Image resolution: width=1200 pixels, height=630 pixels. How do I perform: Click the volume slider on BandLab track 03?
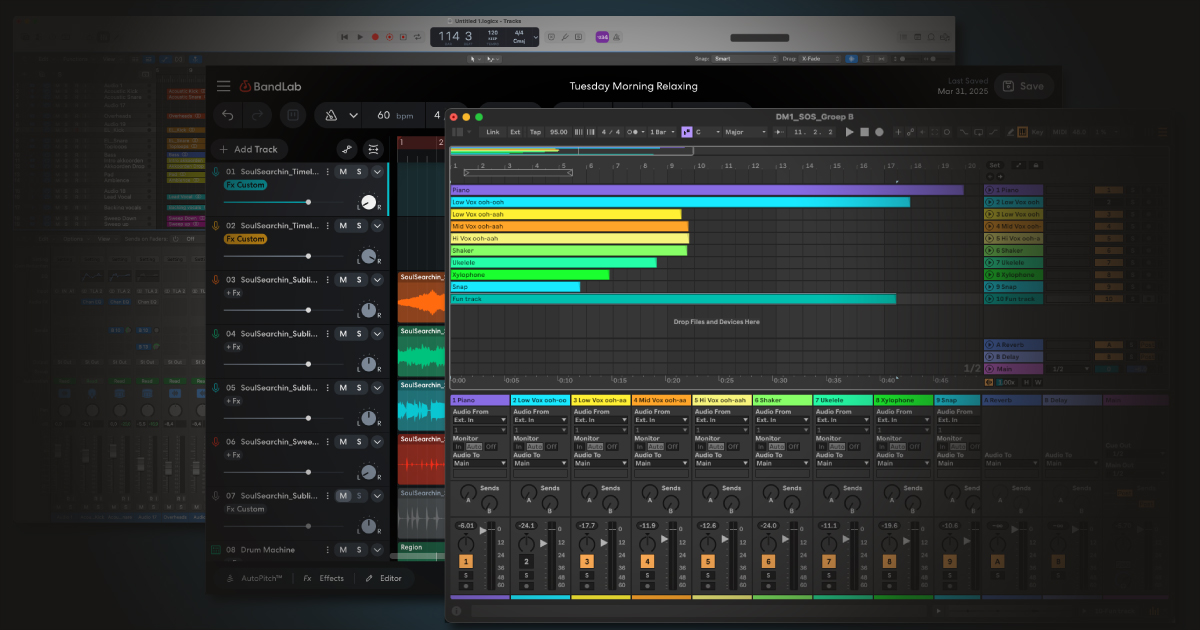coord(308,310)
